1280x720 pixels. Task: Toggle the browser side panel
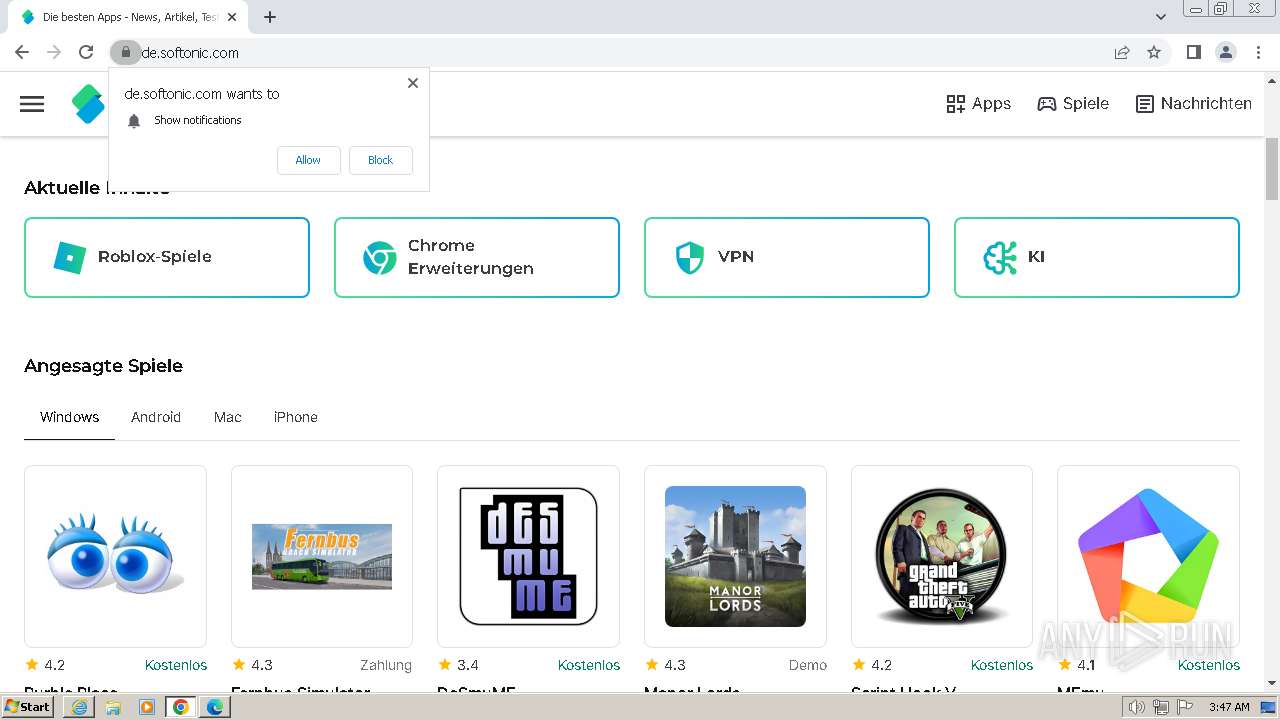click(x=1193, y=52)
